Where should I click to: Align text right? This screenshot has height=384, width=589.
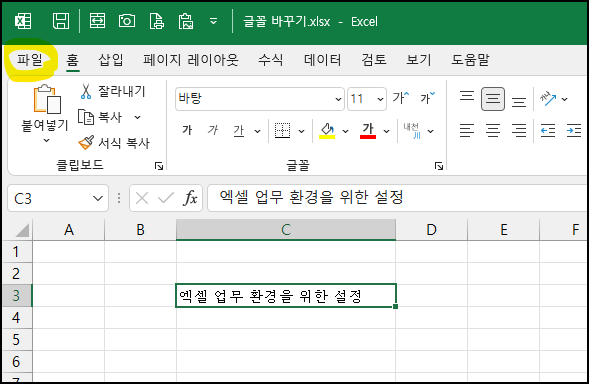[x=519, y=130]
